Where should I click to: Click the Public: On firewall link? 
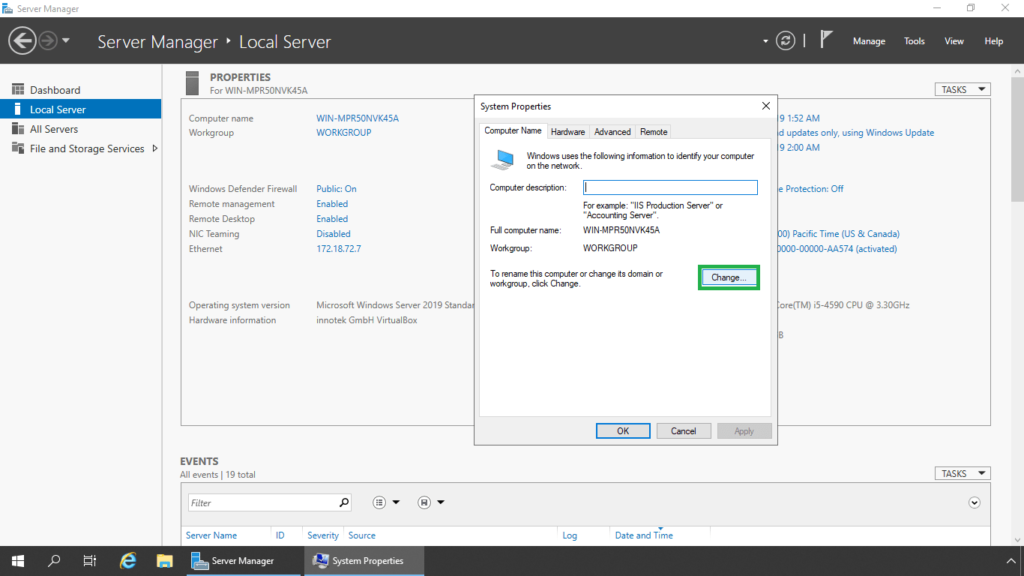[336, 189]
